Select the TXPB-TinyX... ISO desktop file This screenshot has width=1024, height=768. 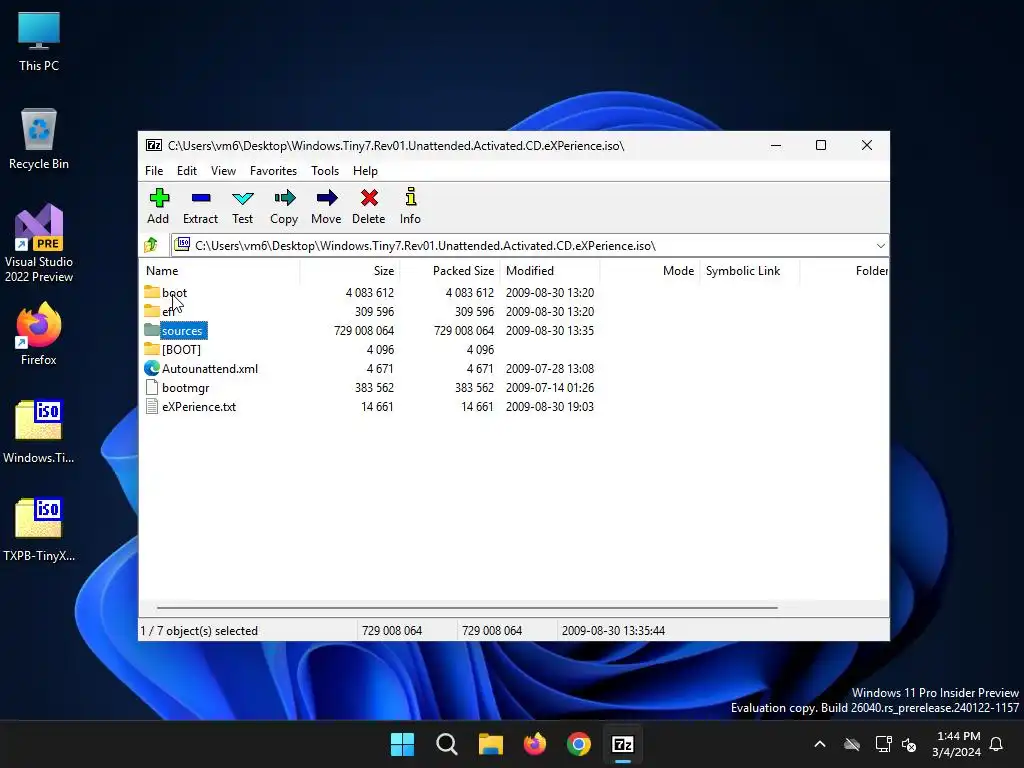tap(39, 530)
